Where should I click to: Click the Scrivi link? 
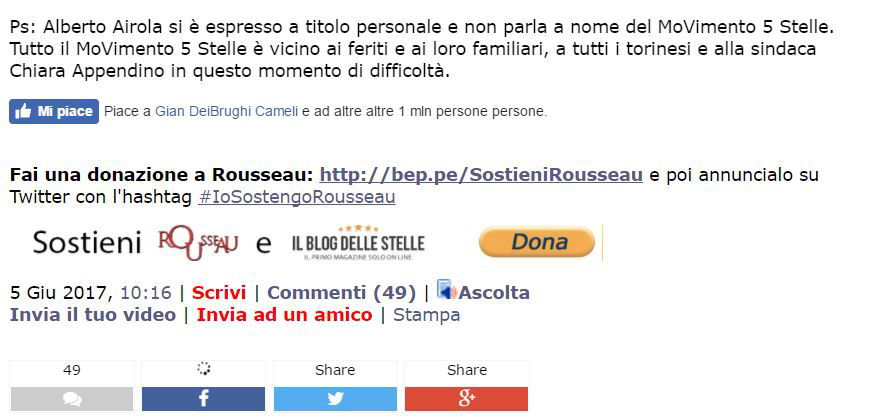219,293
